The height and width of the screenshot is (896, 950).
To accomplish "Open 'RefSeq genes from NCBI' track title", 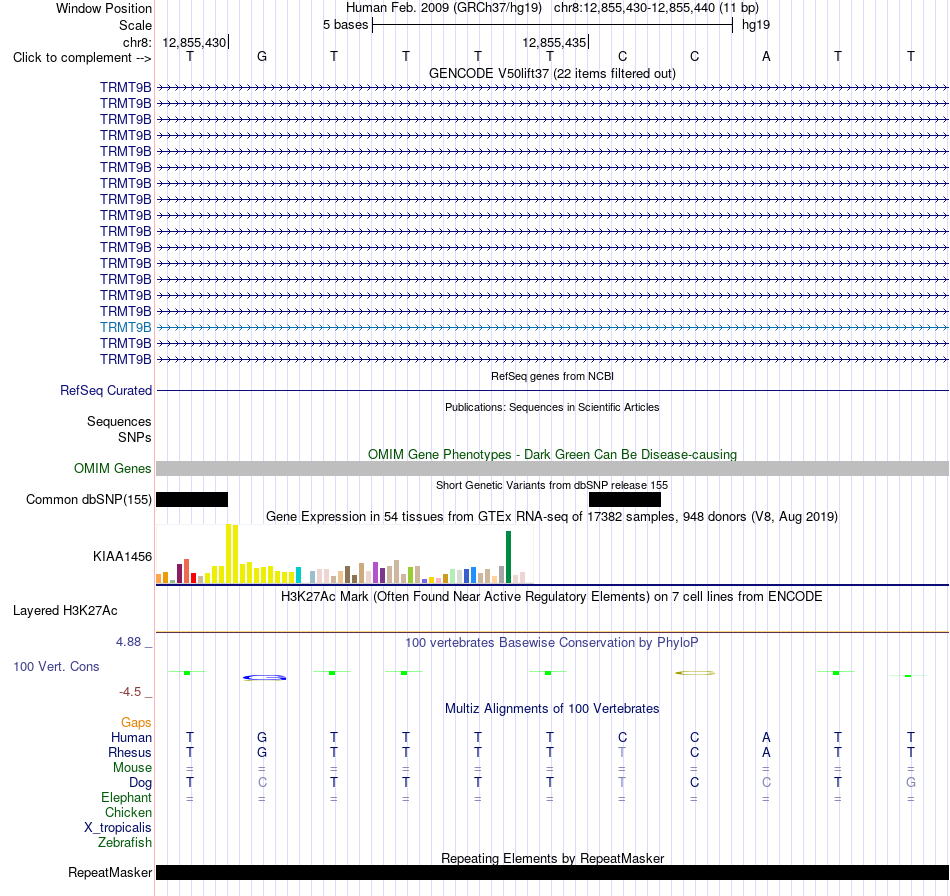I will (552, 376).
